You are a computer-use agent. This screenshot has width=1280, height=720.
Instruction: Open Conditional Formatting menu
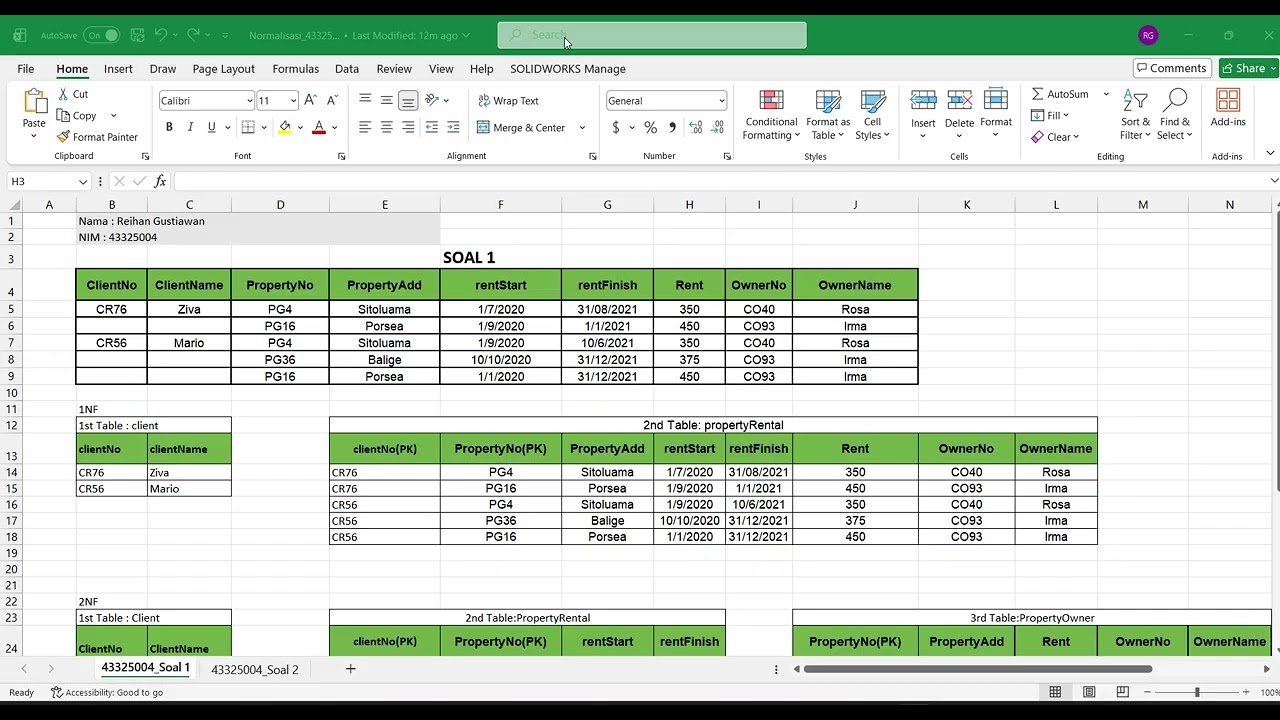click(x=771, y=115)
